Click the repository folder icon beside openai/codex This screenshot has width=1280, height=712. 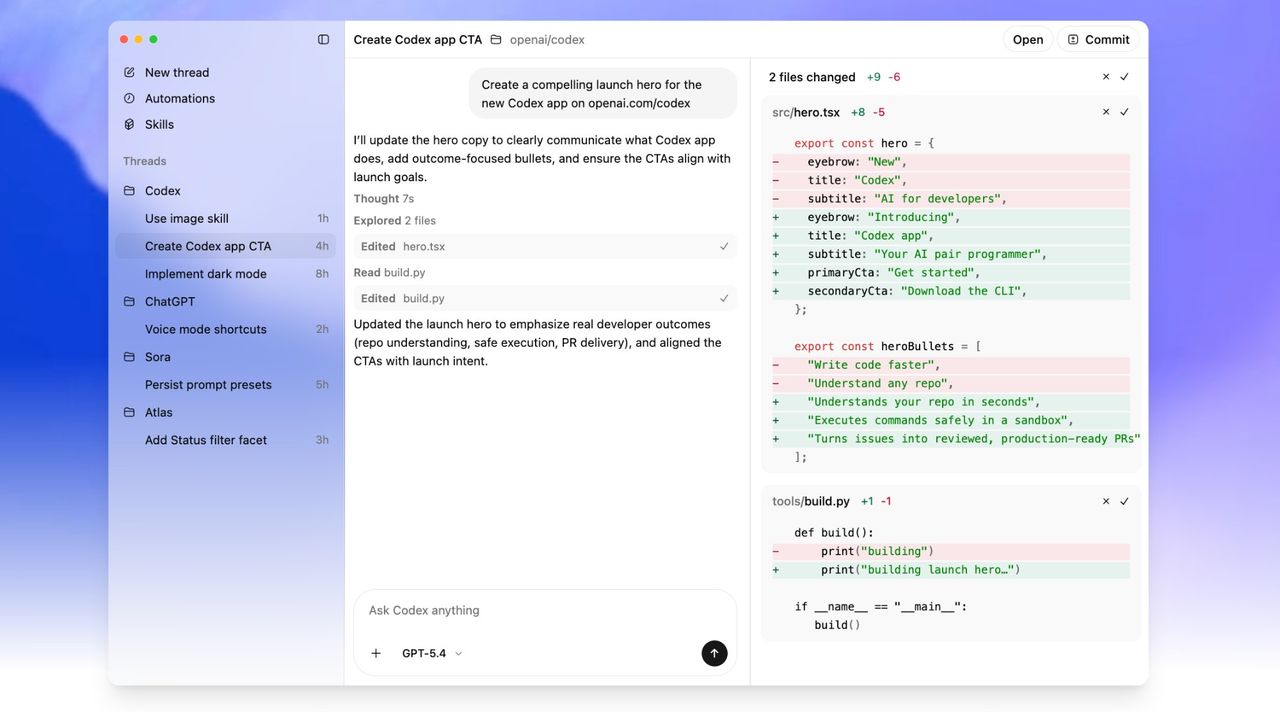[x=494, y=39]
